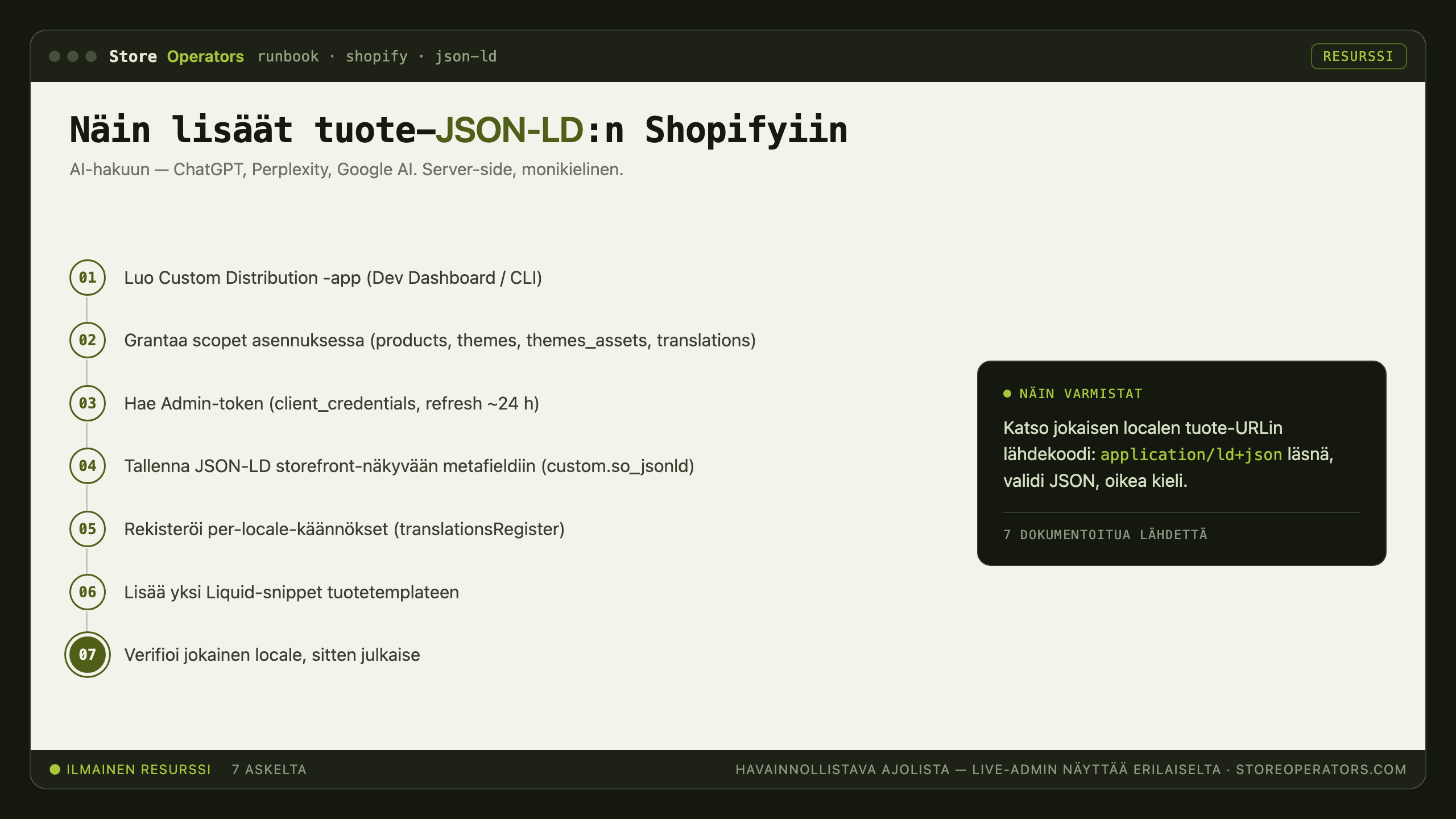Click 'Verifioi jokainen locale, sitten julkaise' text
Screen dimensions: 1456x819
point(272,655)
